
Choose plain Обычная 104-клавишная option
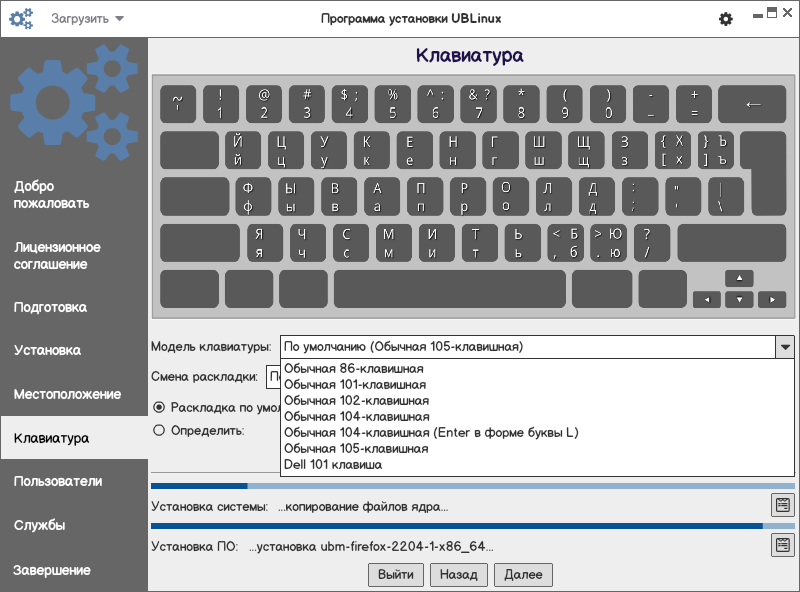pos(537,416)
